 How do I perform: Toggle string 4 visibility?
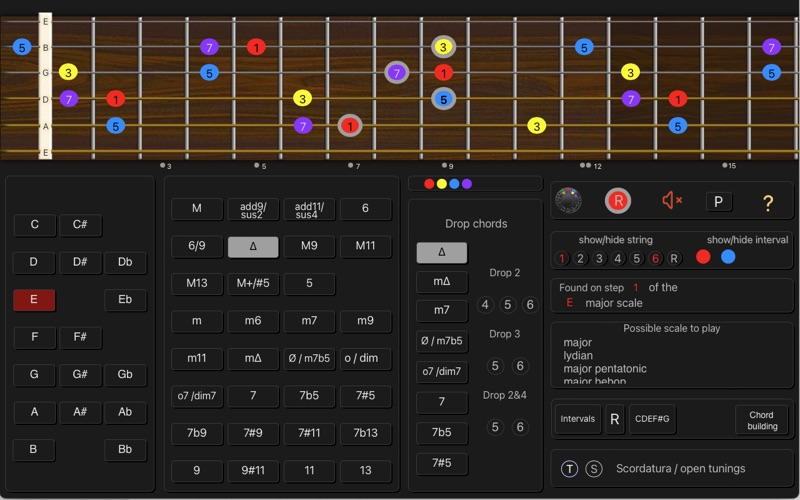point(618,258)
